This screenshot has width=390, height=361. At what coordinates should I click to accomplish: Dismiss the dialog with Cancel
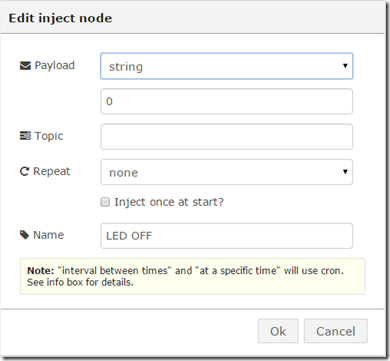pos(336,331)
